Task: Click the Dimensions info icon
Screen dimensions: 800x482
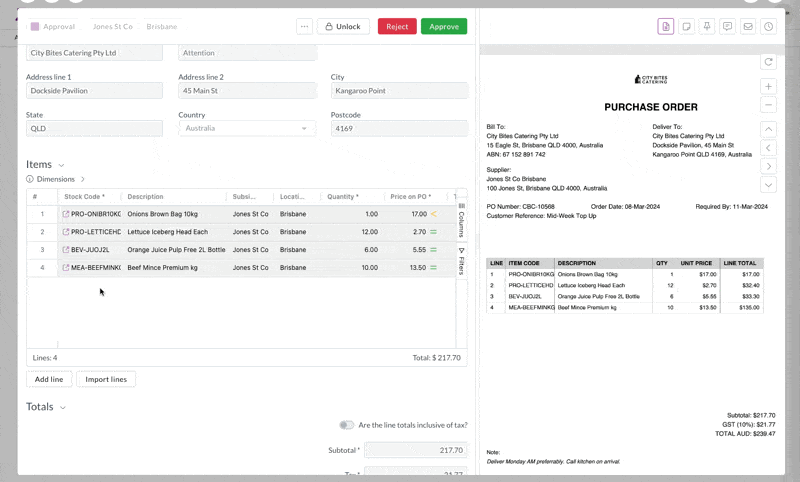Action: tap(30, 179)
